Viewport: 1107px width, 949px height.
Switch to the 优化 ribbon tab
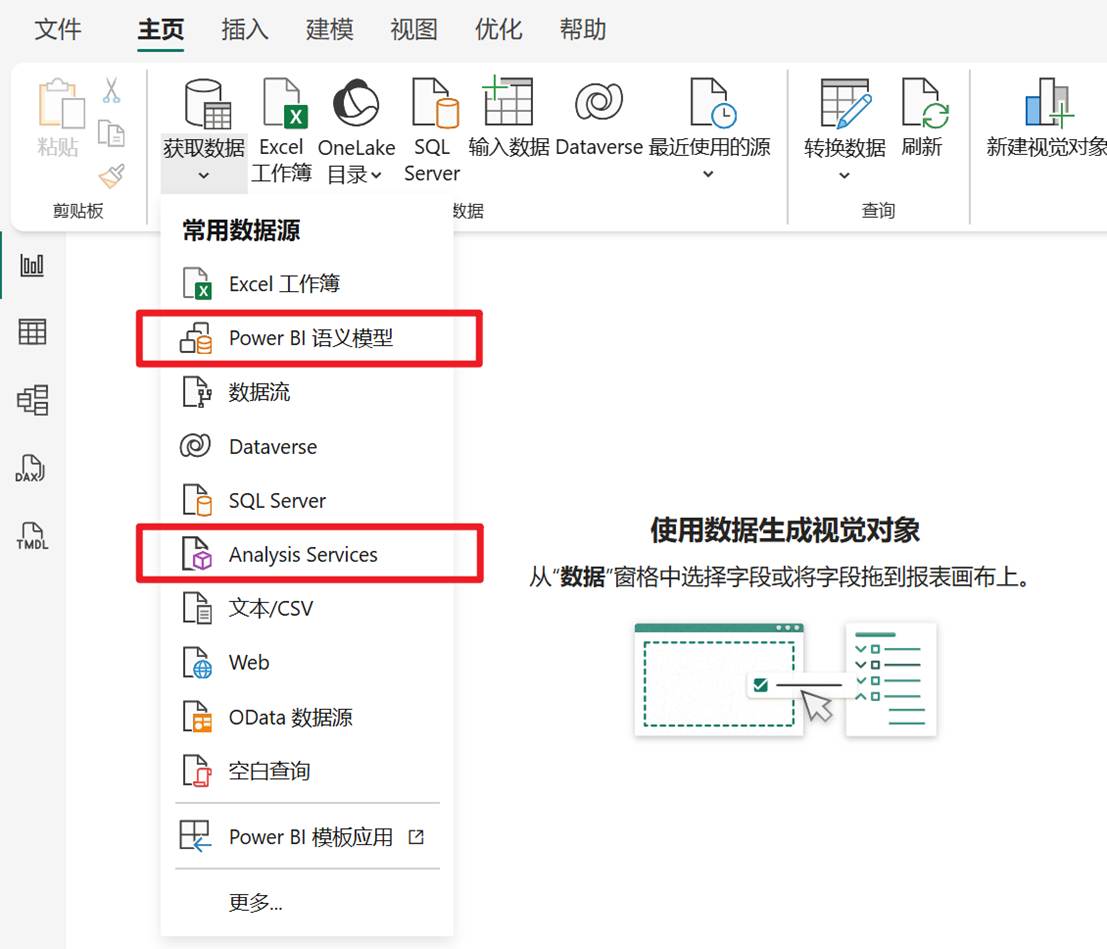click(498, 30)
